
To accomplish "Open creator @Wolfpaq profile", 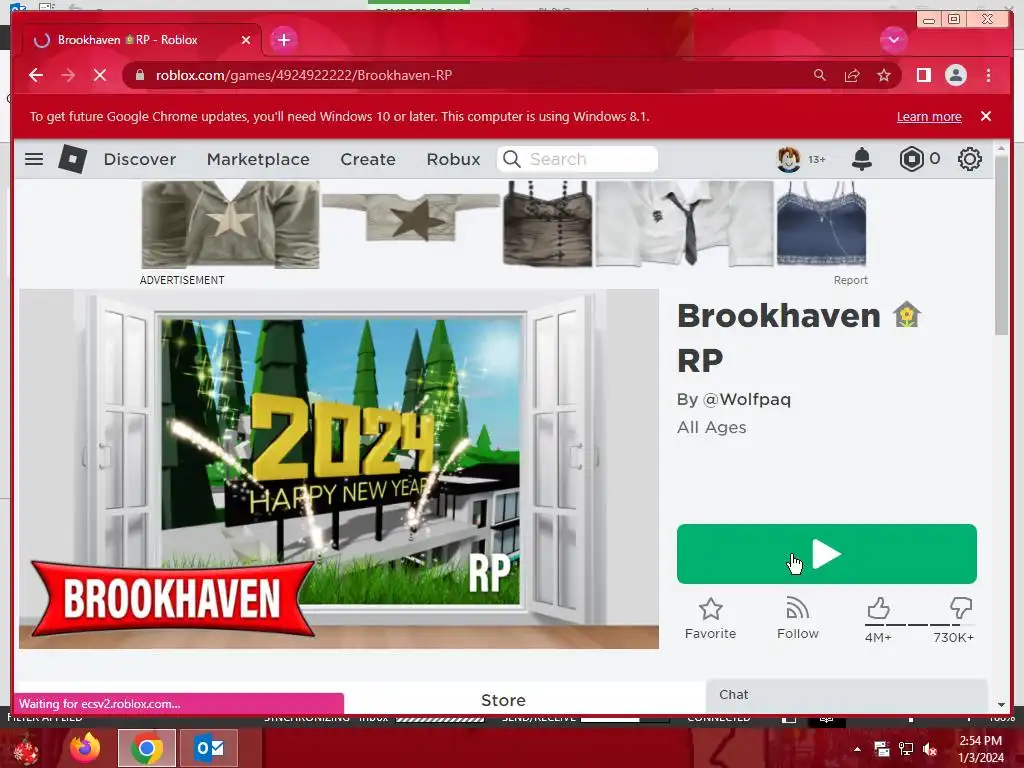I will [x=746, y=399].
